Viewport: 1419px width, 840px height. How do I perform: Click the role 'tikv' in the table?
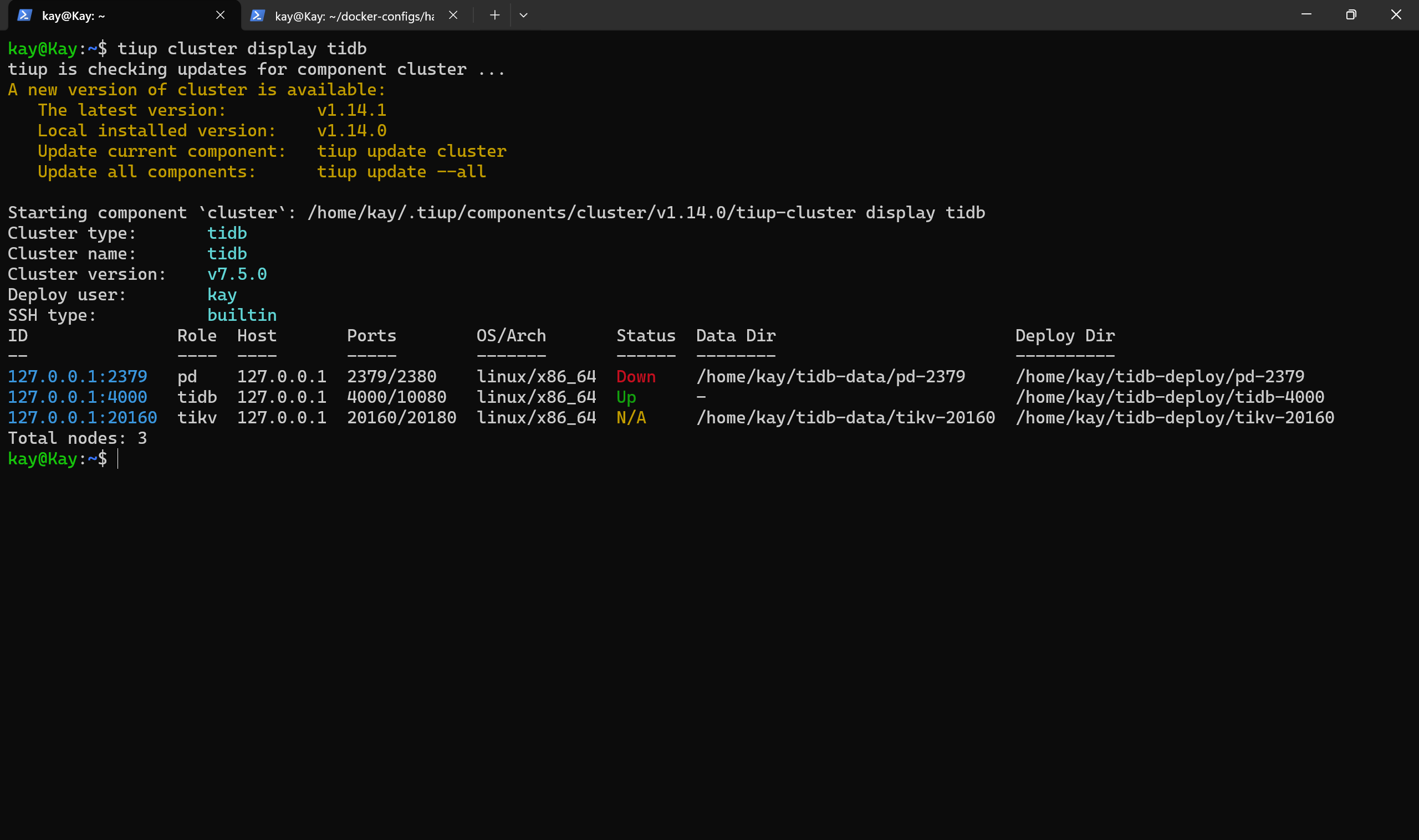pos(197,417)
